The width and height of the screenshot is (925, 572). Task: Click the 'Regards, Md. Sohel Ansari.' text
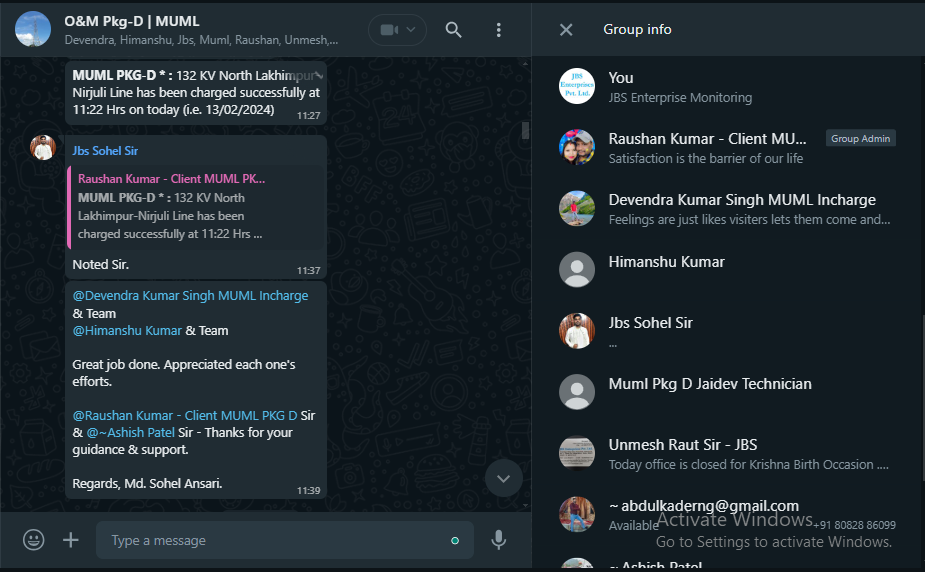pos(147,484)
